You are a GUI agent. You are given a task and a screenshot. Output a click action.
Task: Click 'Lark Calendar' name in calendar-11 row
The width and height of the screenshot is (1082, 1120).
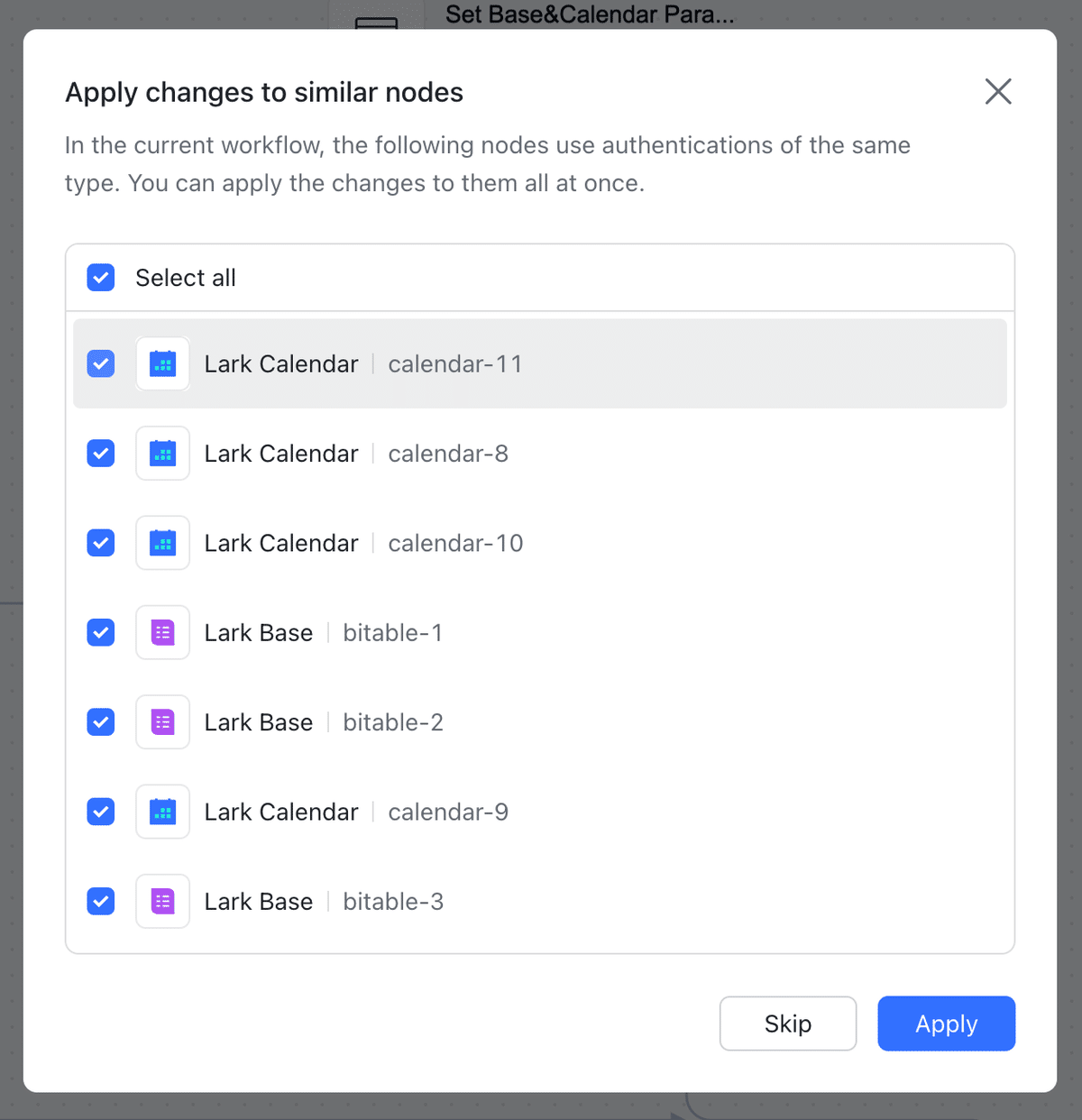pos(281,364)
